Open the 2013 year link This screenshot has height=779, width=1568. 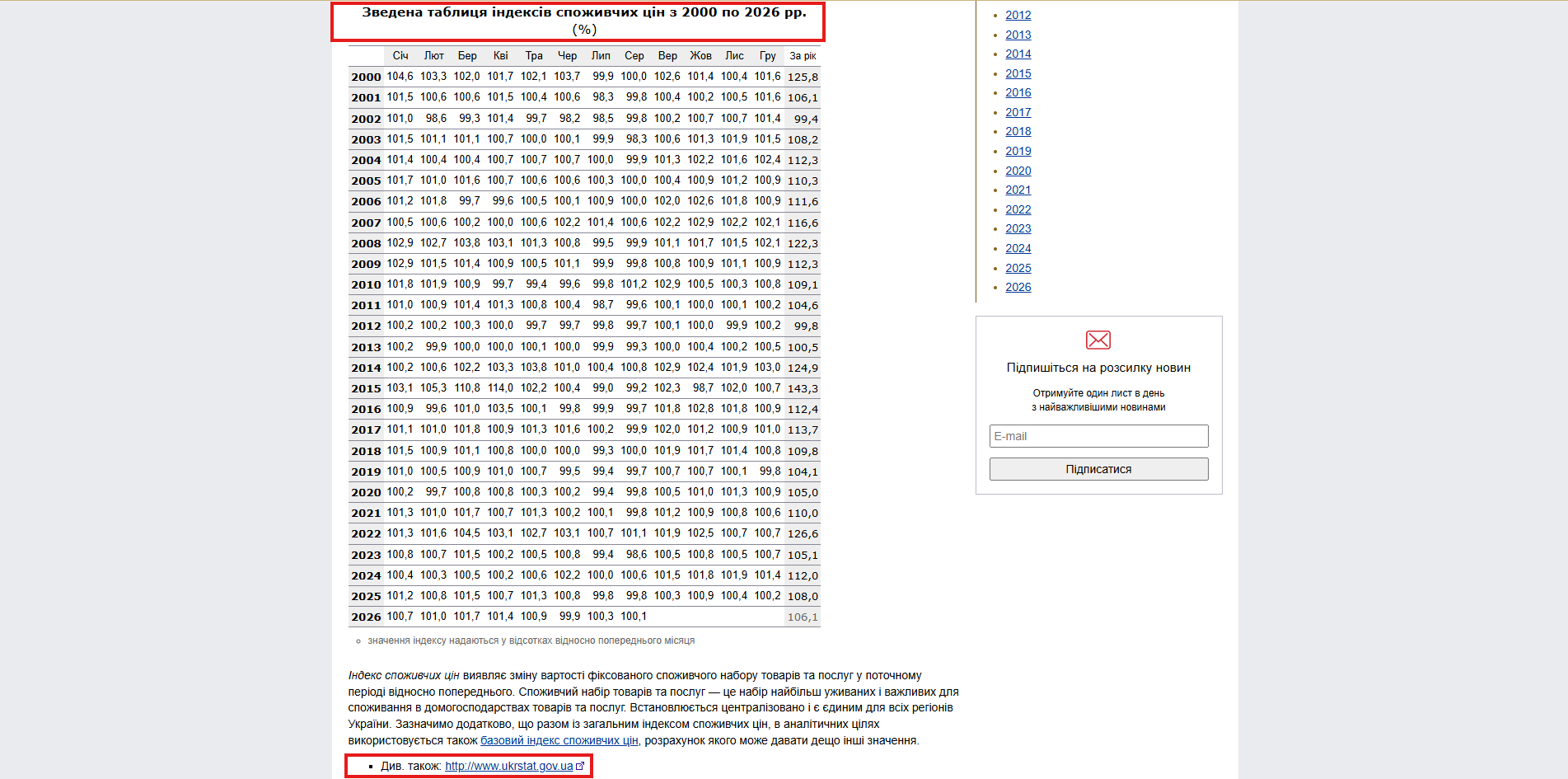pos(1018,35)
